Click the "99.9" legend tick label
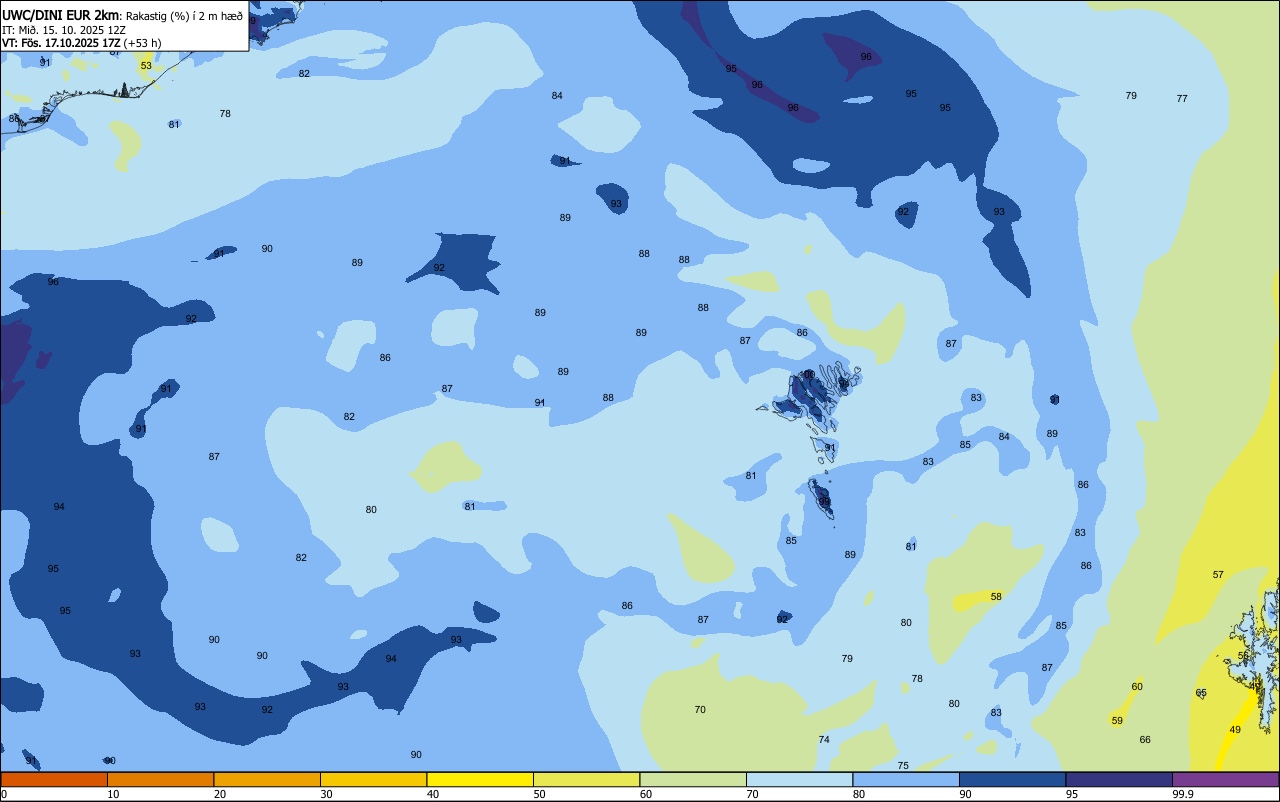This screenshot has height=802, width=1280. pyautogui.click(x=1184, y=794)
